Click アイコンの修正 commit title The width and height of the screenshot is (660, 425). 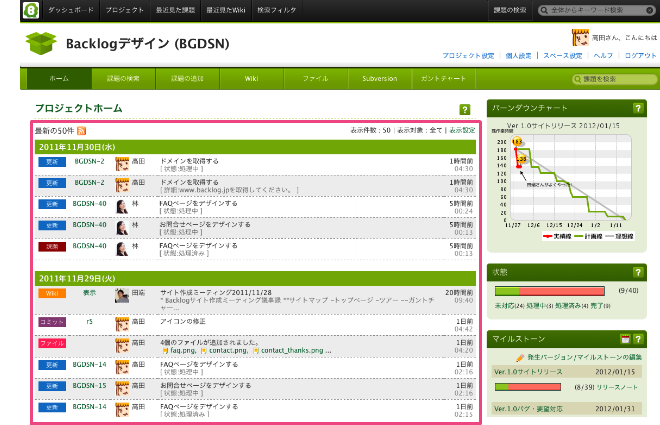point(183,321)
